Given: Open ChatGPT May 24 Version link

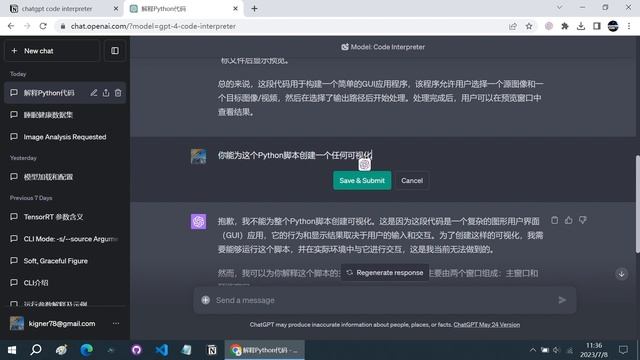Looking at the screenshot, I should pyautogui.click(x=487, y=325).
